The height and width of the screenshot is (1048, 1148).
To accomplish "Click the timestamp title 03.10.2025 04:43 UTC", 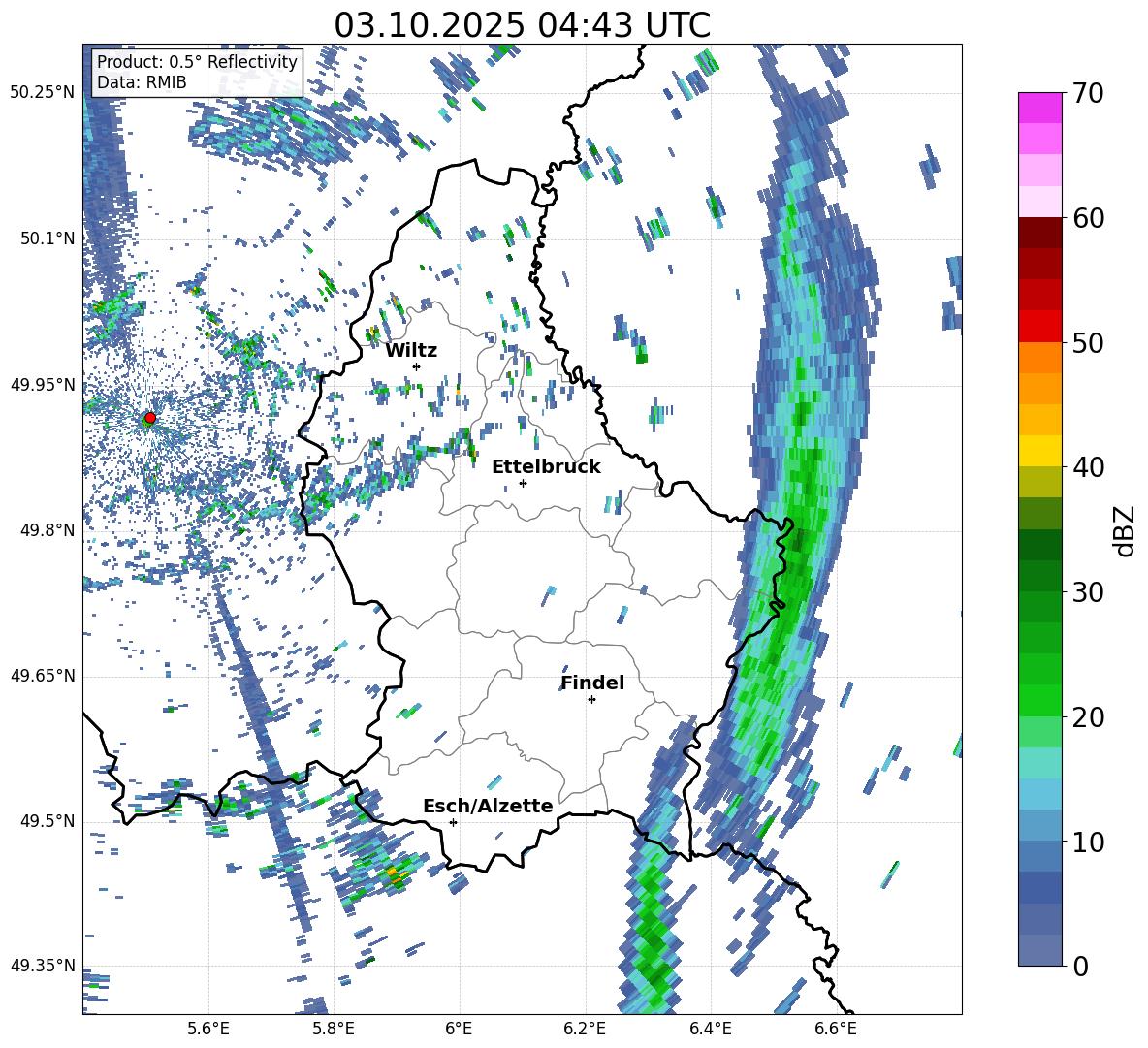I will pos(522,25).
